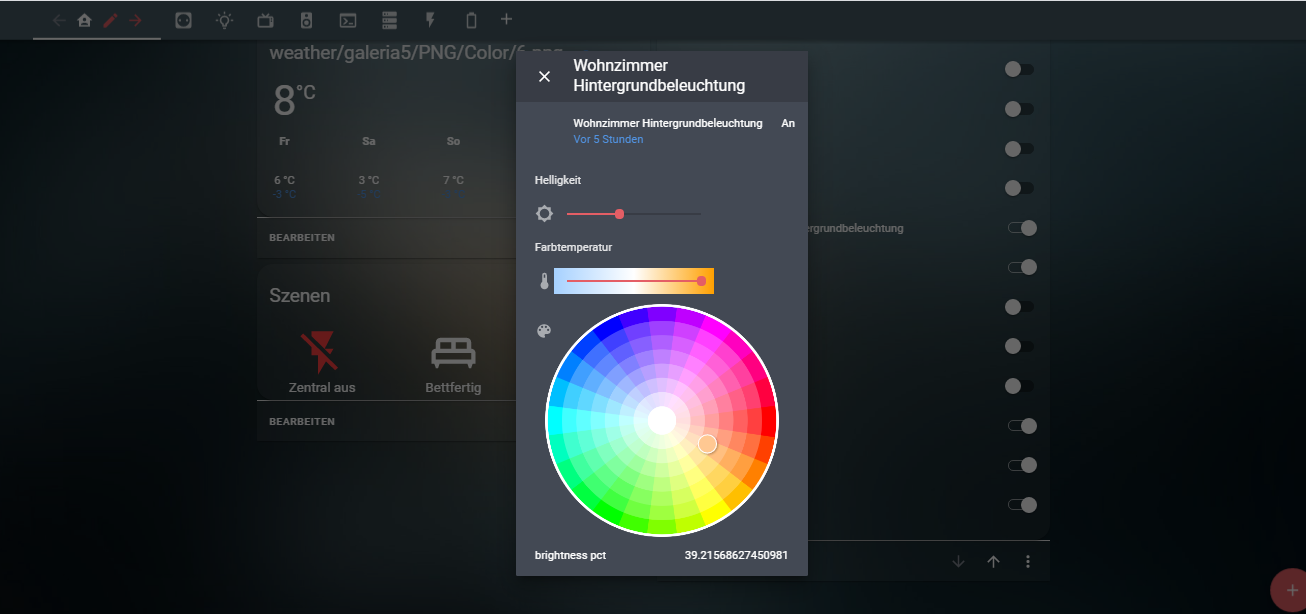Open the TV media tab
Image resolution: width=1306 pixels, height=614 pixels.
click(x=265, y=20)
